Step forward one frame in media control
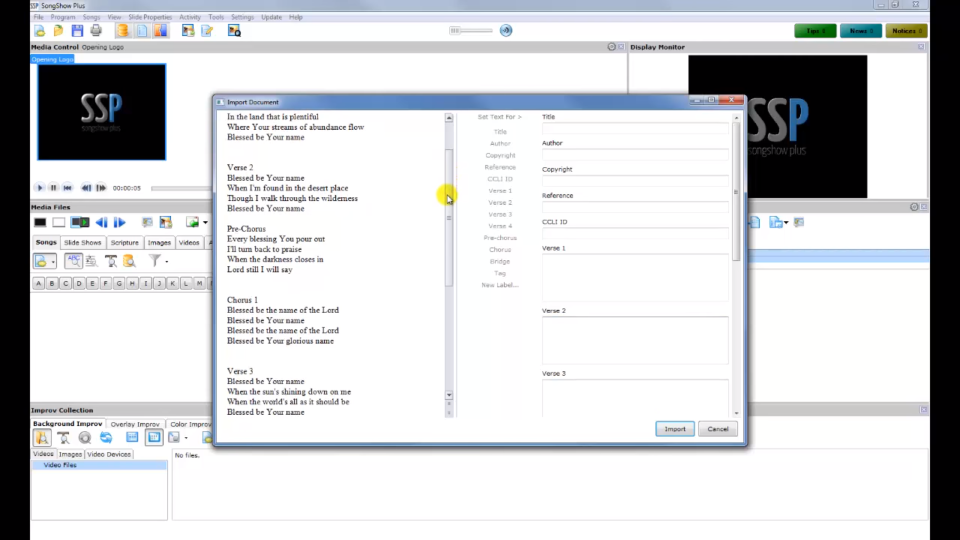The width and height of the screenshot is (960, 540). coord(101,188)
